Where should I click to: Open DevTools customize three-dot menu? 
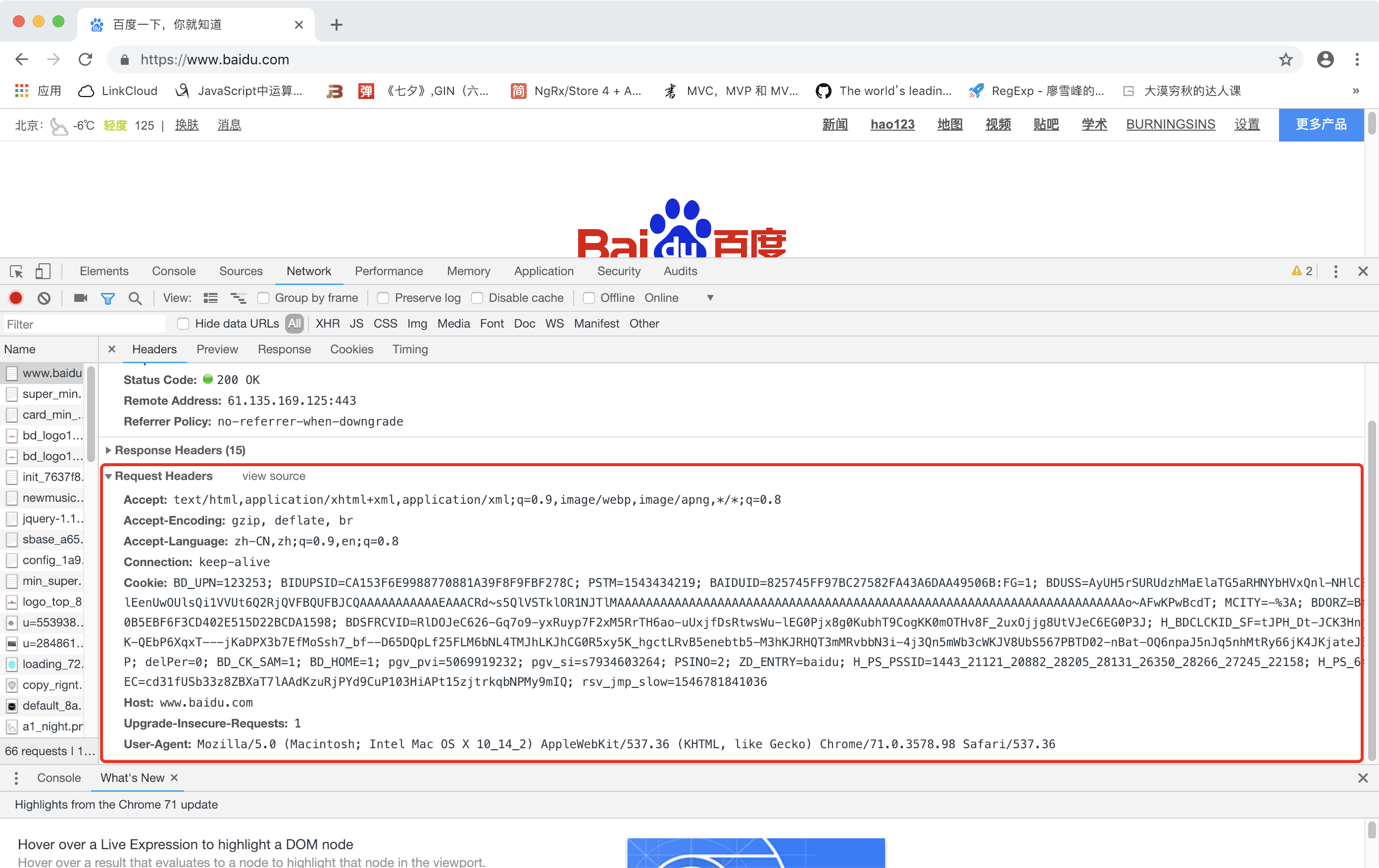point(1335,271)
